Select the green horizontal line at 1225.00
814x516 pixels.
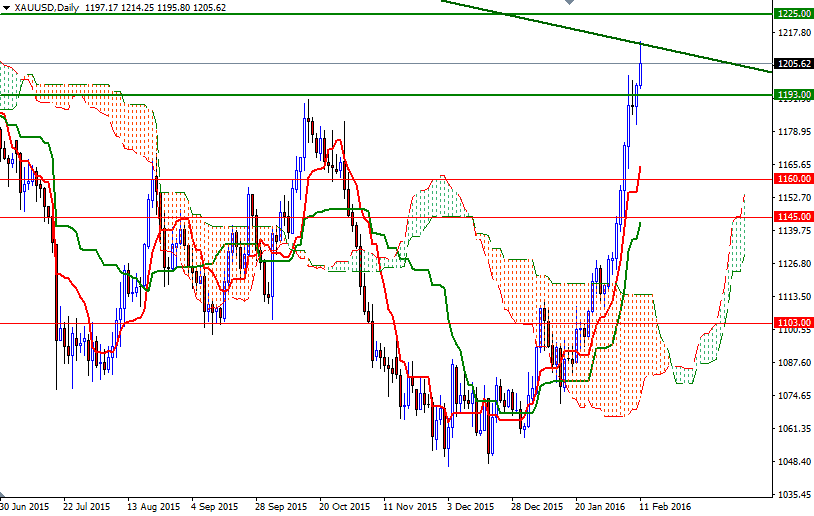pos(387,14)
